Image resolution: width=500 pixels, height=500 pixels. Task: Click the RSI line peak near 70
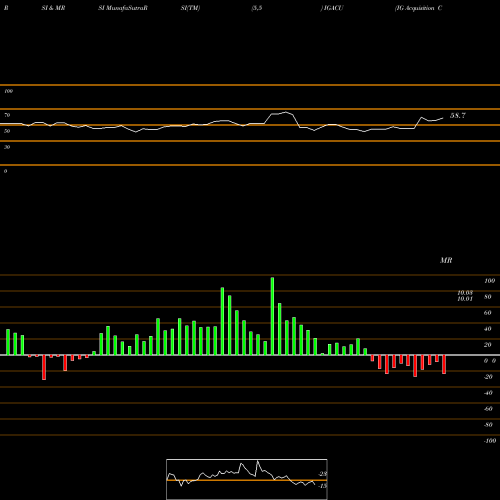(286, 112)
